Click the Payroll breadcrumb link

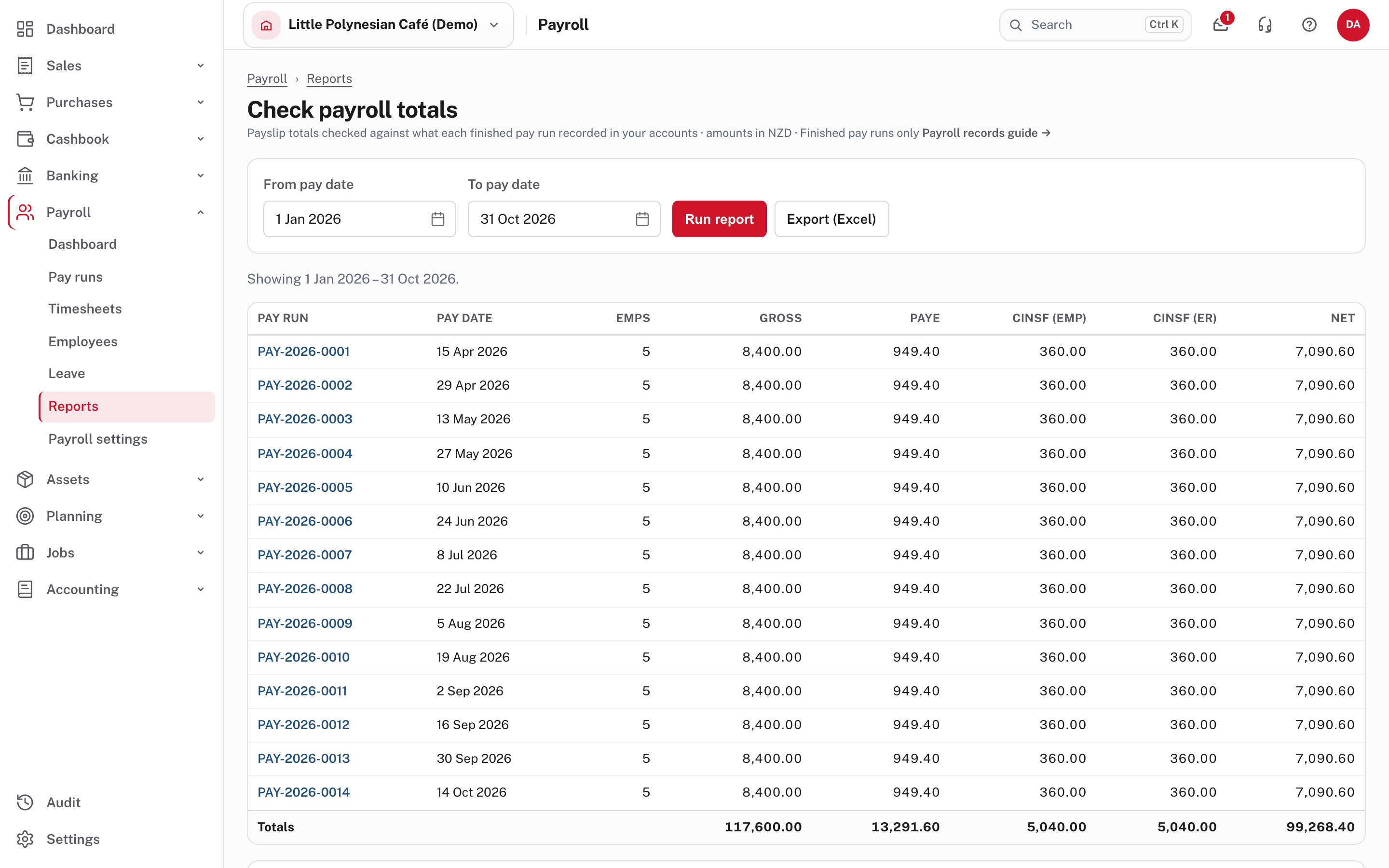click(x=267, y=79)
